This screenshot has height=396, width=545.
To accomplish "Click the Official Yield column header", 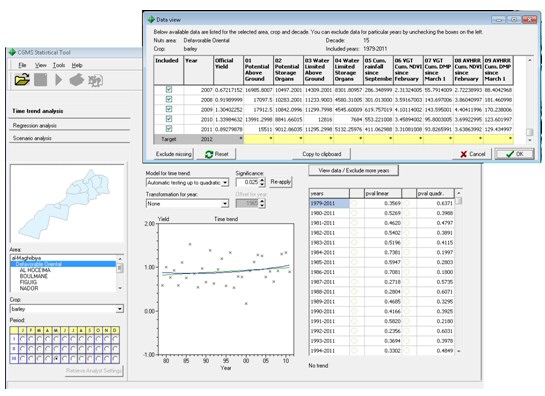I will [228, 70].
